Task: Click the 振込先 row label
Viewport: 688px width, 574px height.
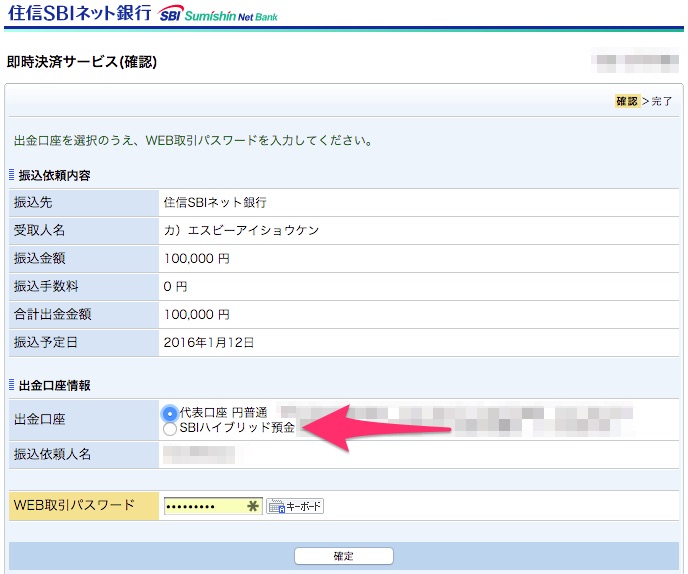Action: coord(33,202)
